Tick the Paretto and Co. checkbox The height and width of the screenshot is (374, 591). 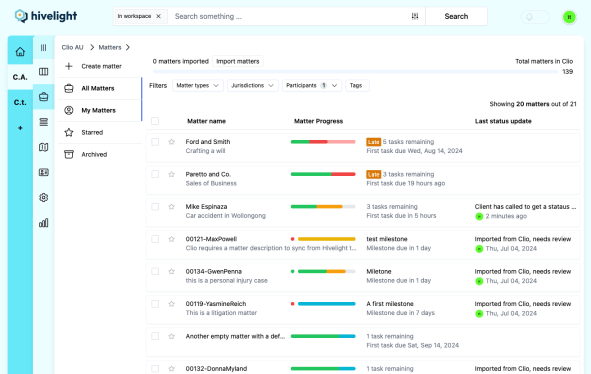[155, 174]
